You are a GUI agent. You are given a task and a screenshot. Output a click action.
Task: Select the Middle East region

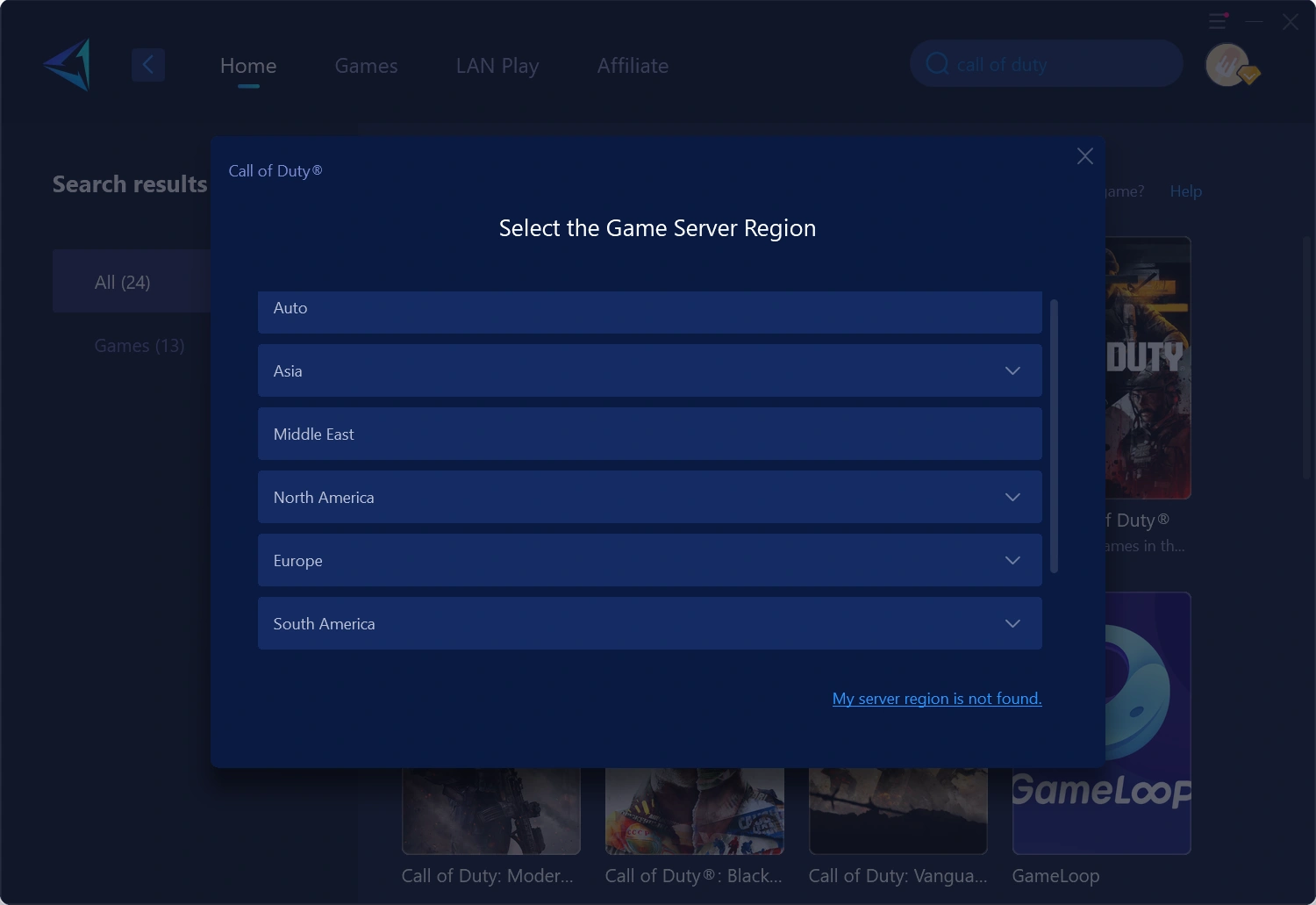point(650,434)
